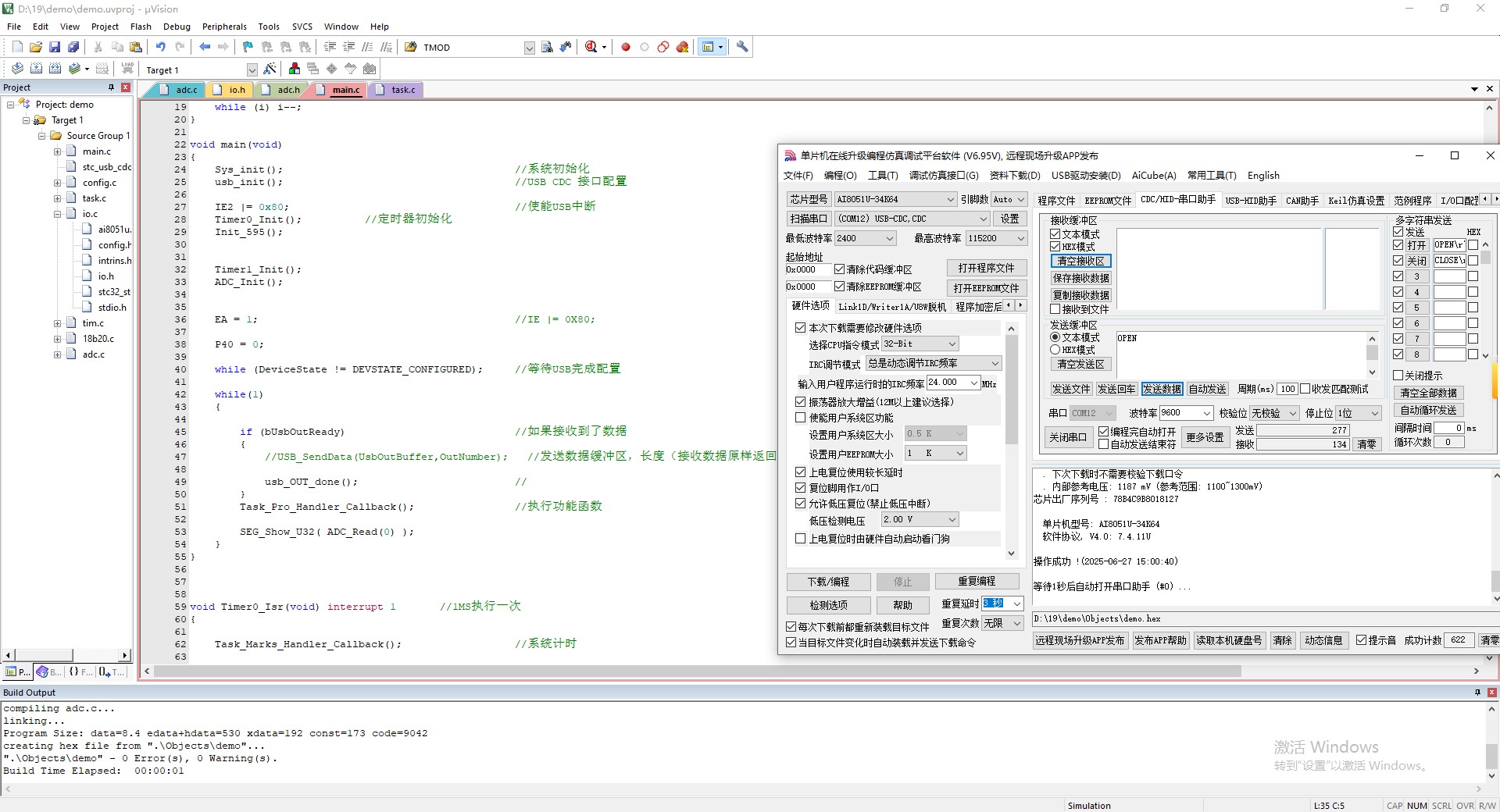Screen dimensions: 1500x812
Task: Click the Build target icon
Action: tap(36, 69)
